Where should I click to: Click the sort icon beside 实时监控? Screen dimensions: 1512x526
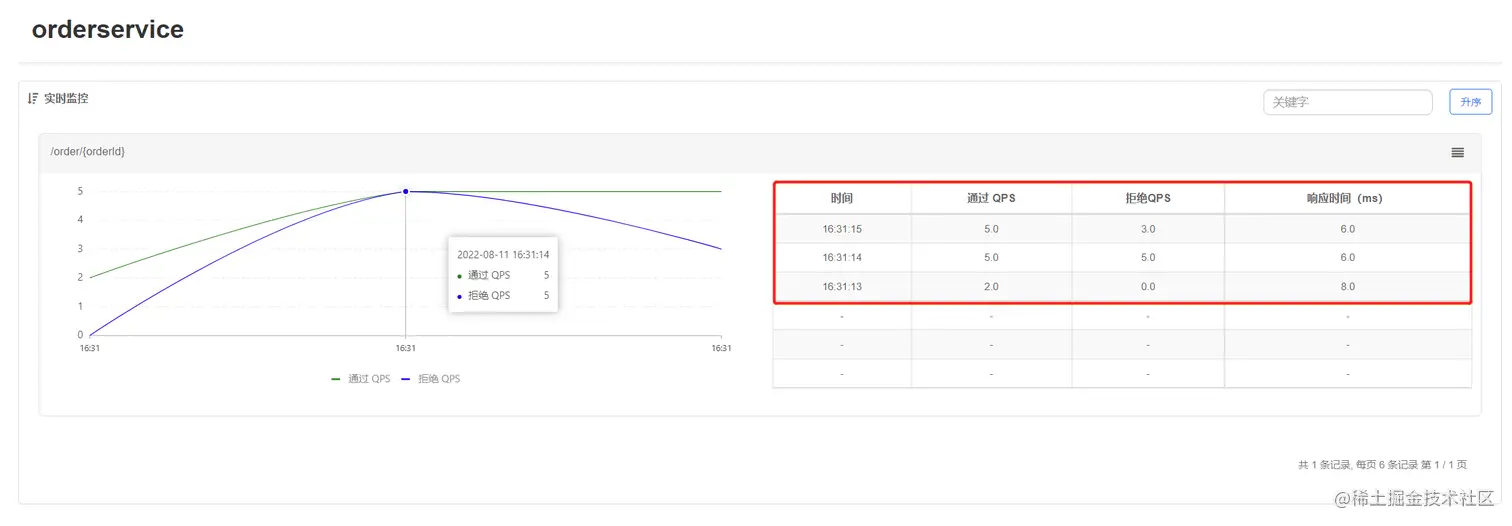(33, 99)
